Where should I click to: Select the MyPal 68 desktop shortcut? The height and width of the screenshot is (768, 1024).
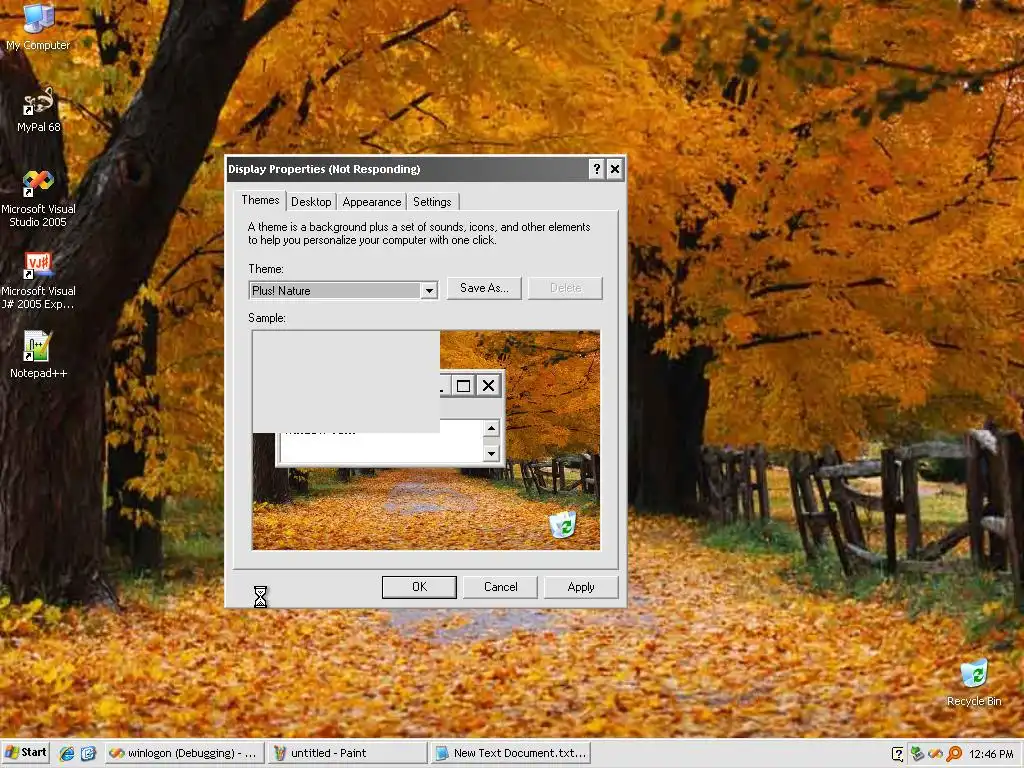tap(38, 110)
